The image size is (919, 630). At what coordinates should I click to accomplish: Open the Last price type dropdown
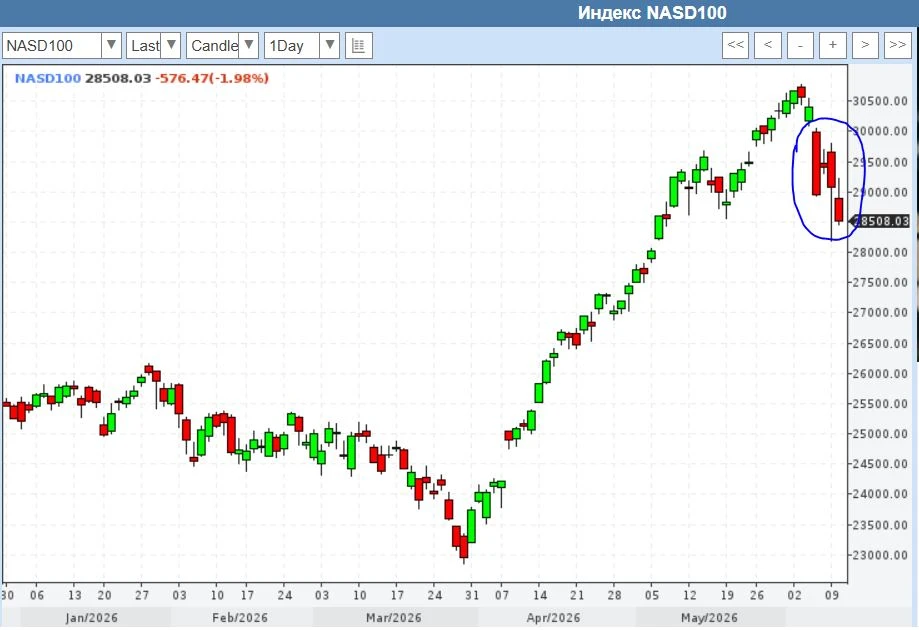(x=154, y=45)
